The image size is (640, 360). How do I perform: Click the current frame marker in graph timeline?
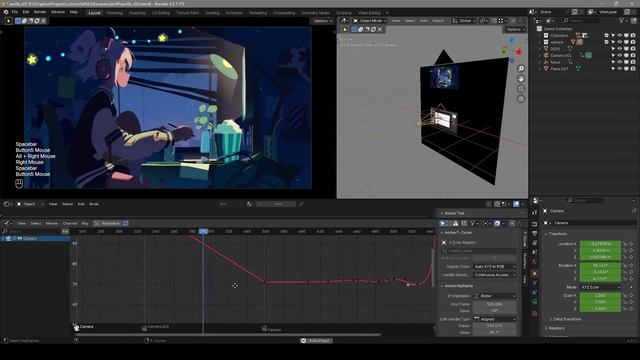(203, 231)
